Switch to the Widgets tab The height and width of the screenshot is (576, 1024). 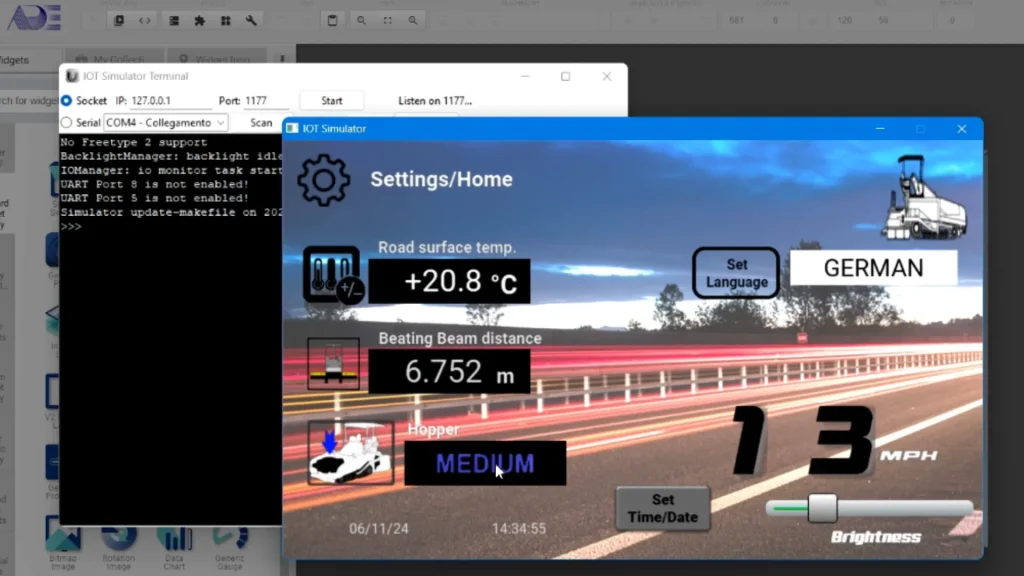22,60
